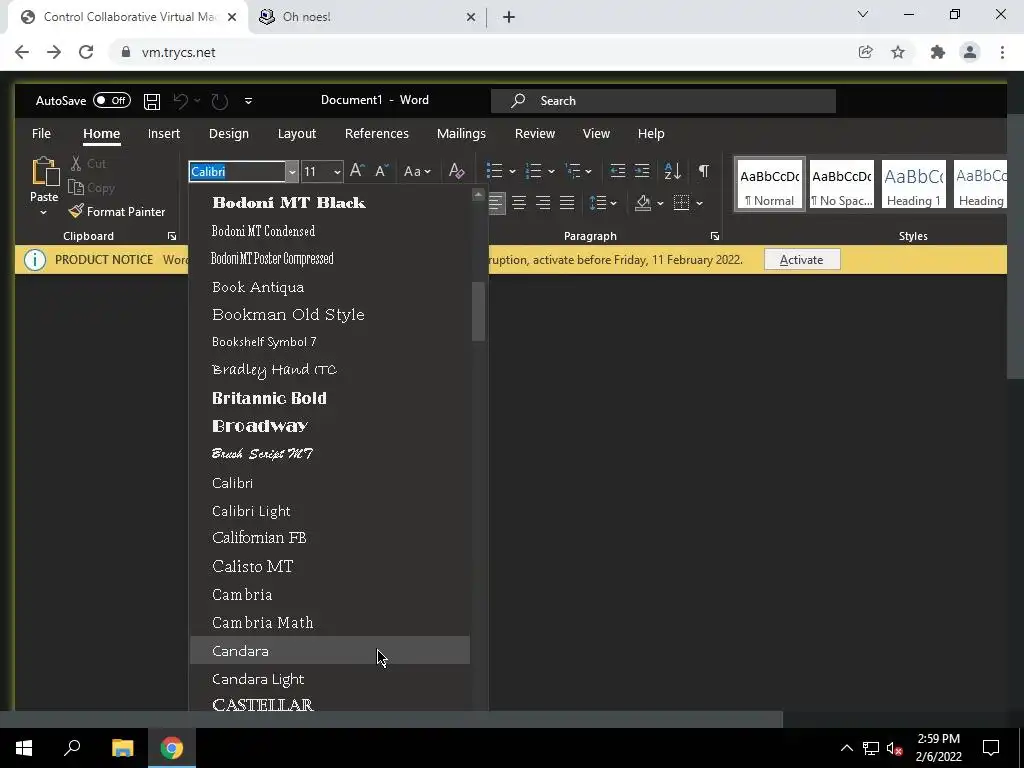Click the Decrease Indent icon
Image resolution: width=1024 pixels, height=768 pixels.
pyautogui.click(x=618, y=171)
